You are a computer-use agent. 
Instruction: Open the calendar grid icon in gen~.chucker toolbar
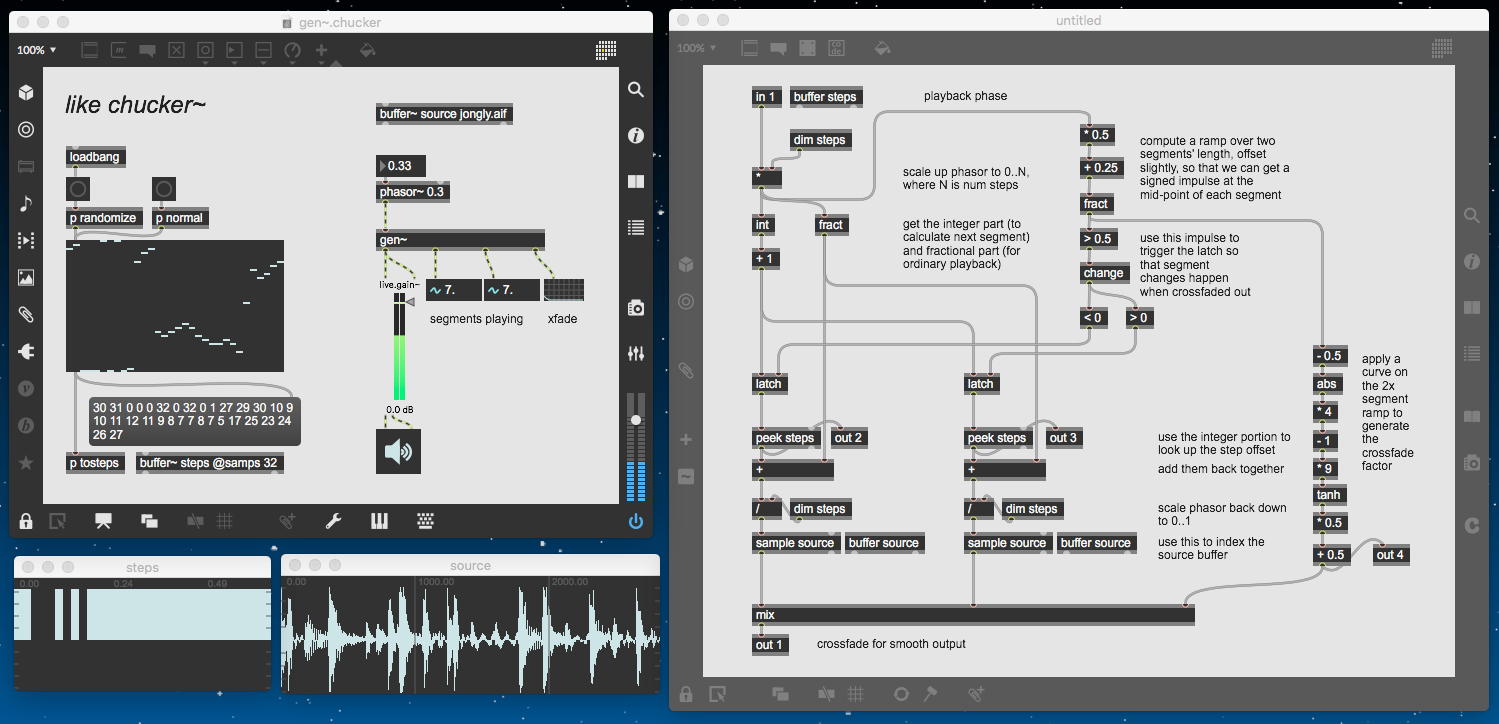(606, 49)
